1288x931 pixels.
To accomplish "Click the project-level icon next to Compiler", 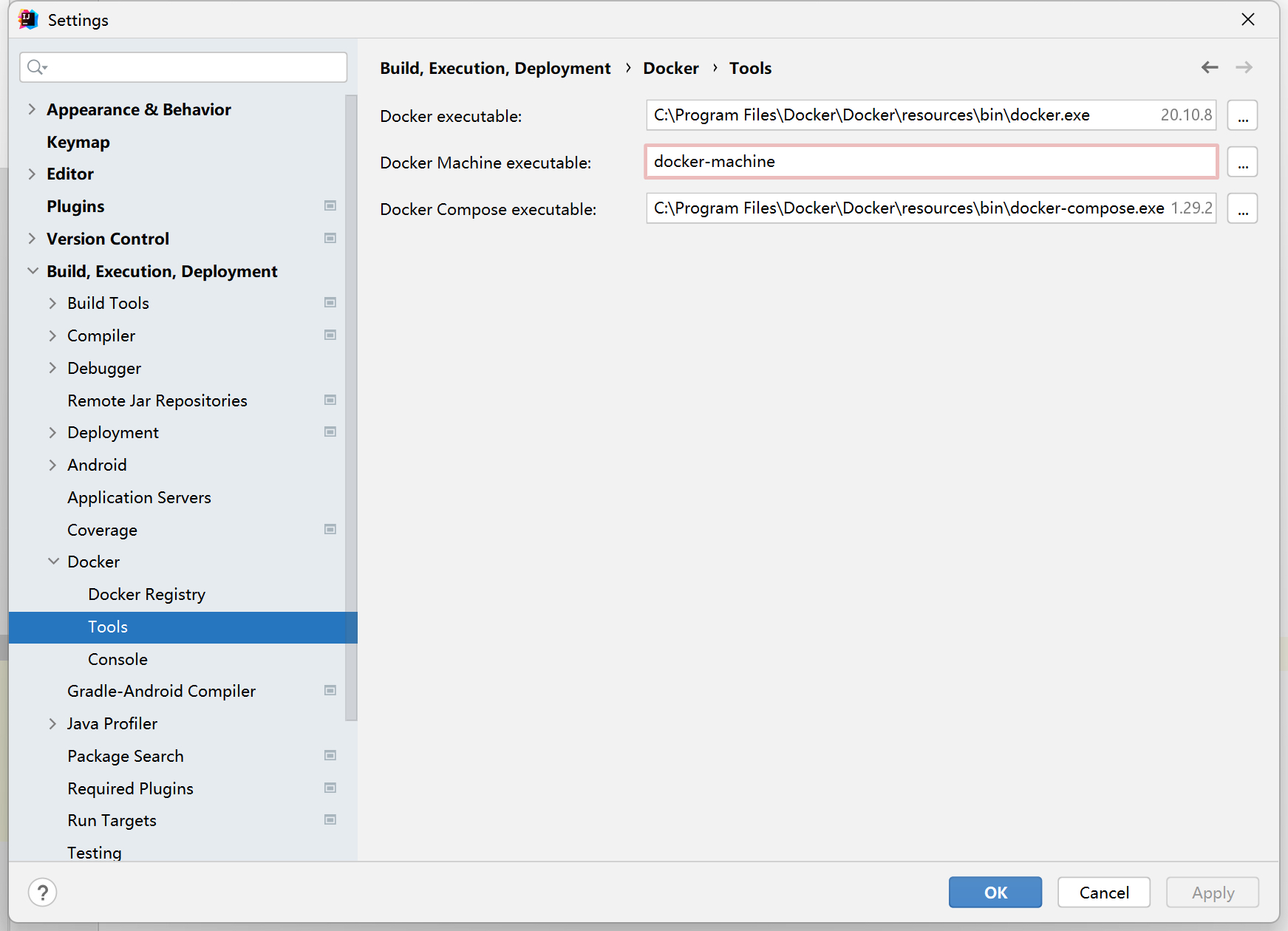I will (x=330, y=335).
